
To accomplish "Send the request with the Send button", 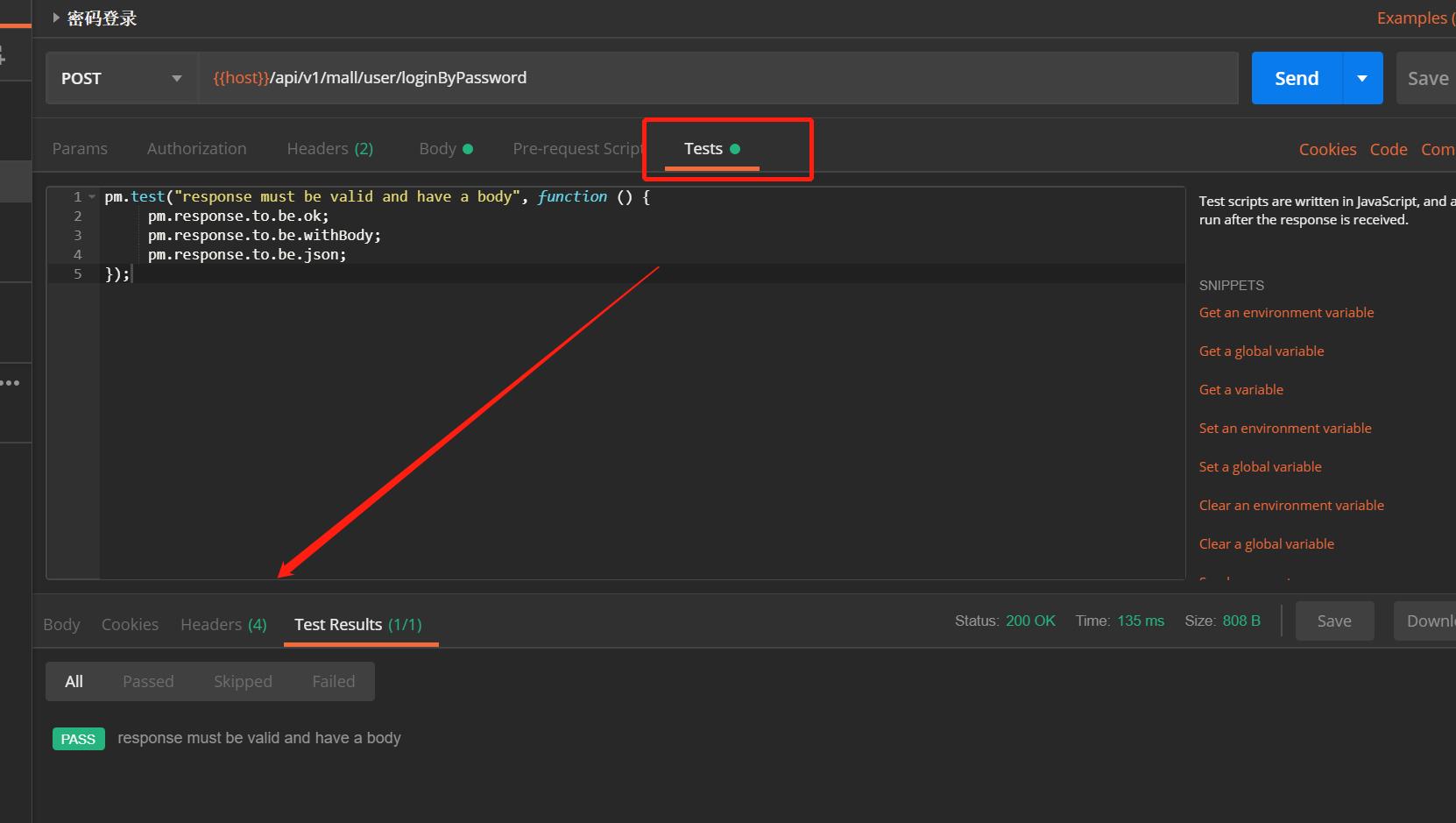I will tap(1297, 78).
